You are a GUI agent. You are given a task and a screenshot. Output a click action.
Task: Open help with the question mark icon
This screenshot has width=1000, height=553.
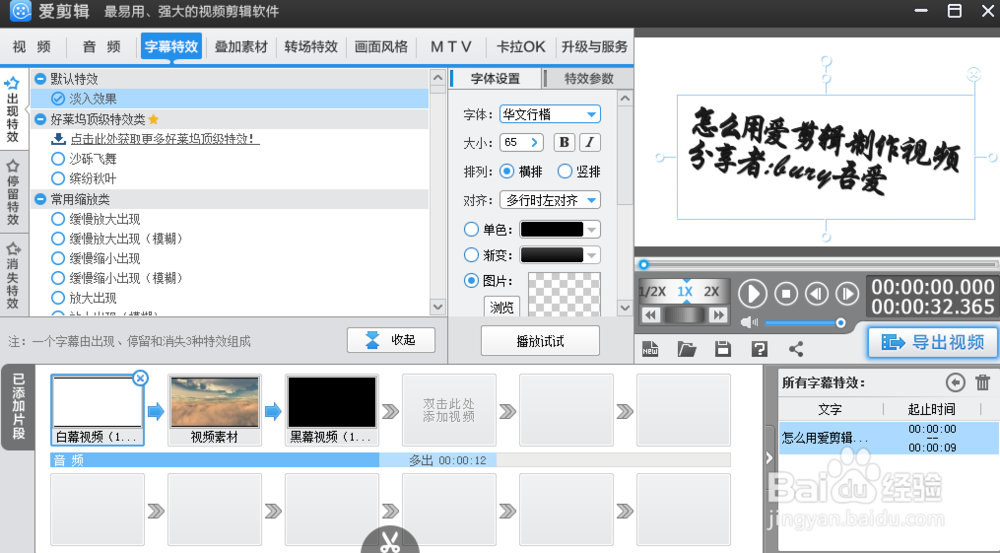click(759, 349)
